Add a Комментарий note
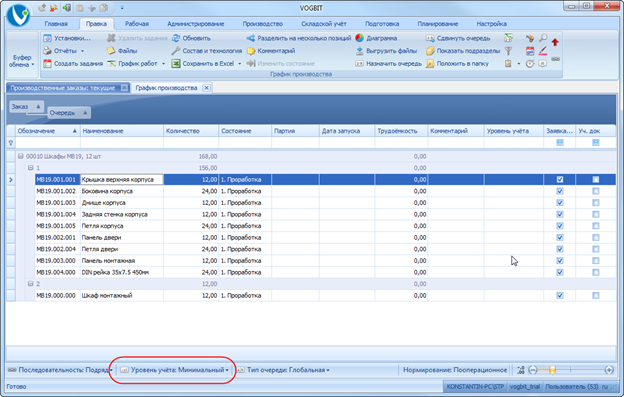 [271, 51]
